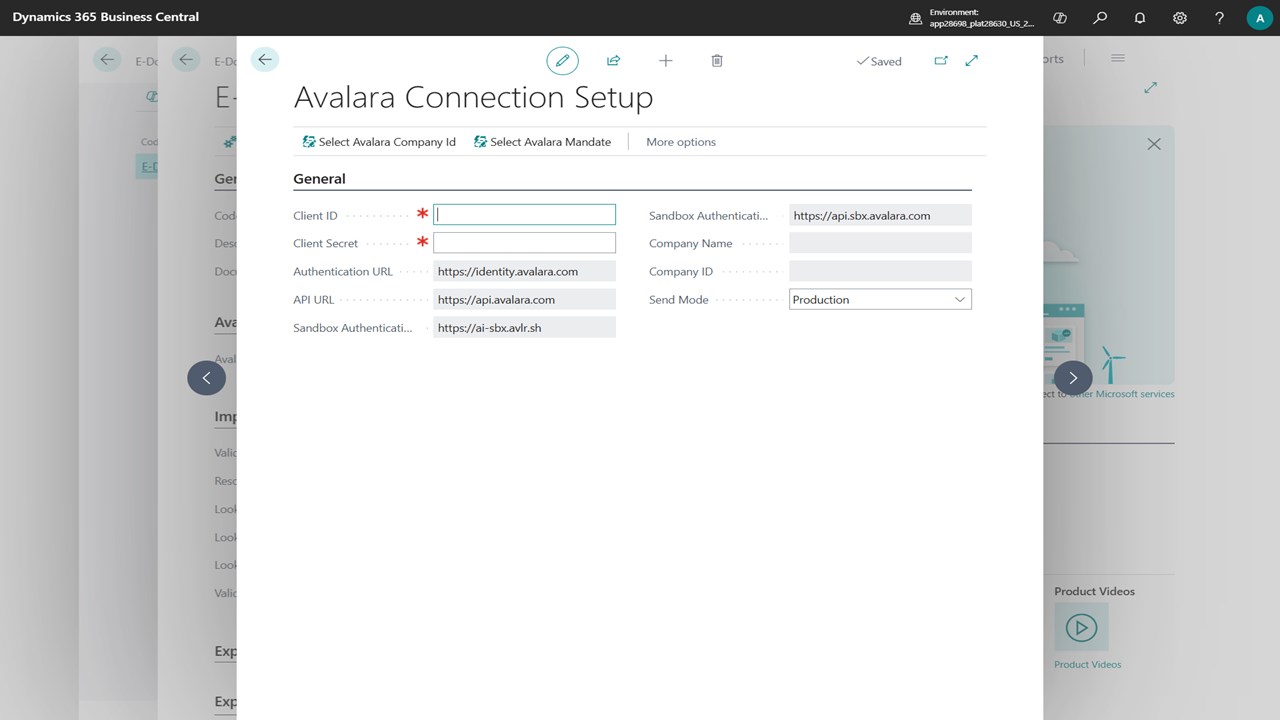
Task: Focus the Client ID input field
Action: tap(524, 215)
